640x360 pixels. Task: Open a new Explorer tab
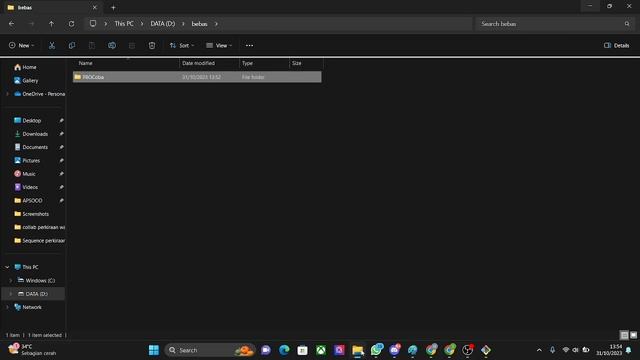click(x=113, y=7)
